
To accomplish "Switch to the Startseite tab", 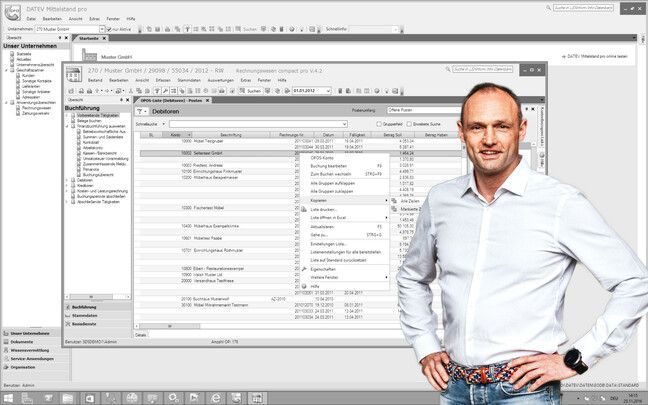I will coord(89,38).
